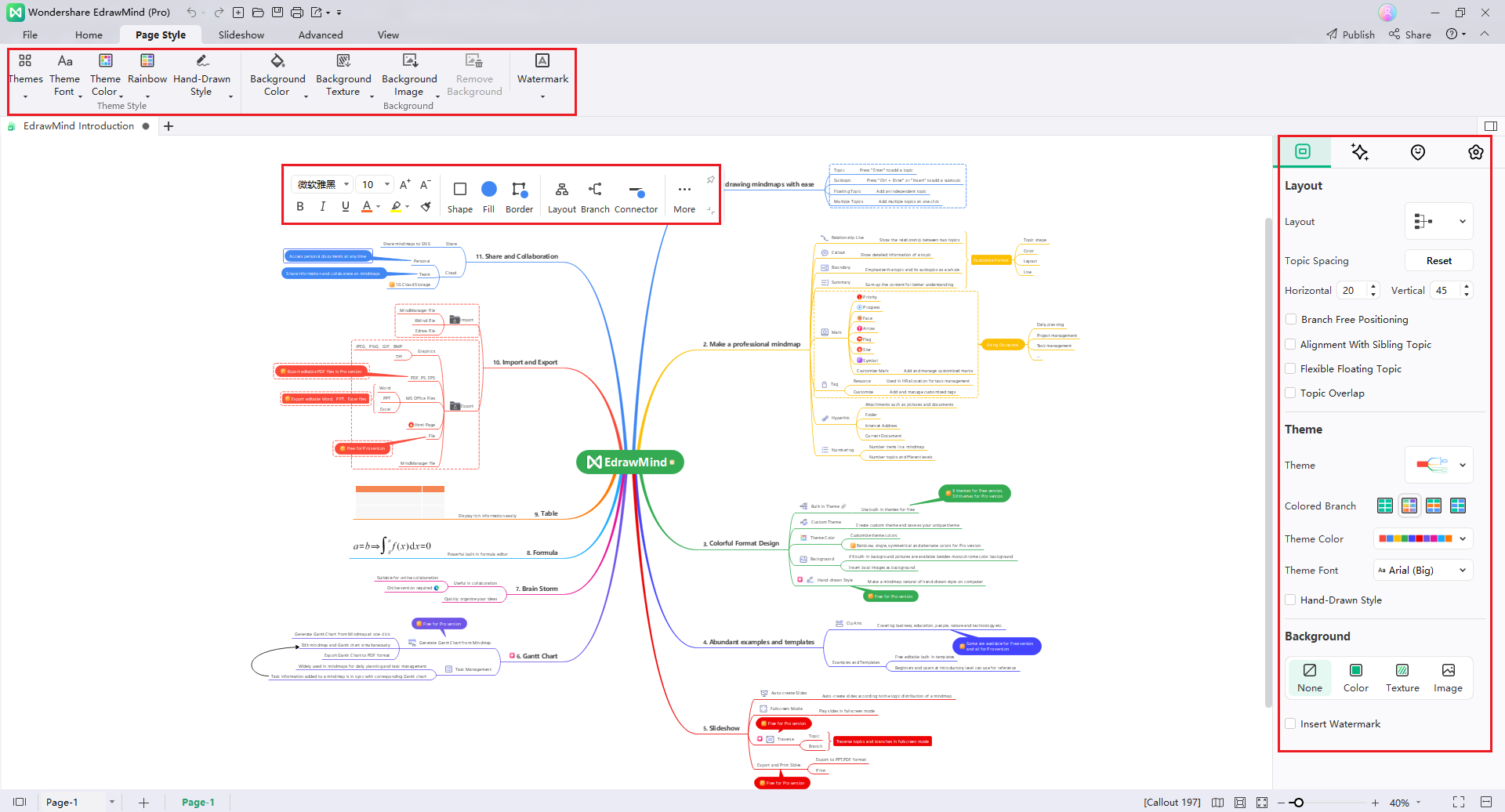
Task: Click Shape in the floating toolbar
Action: (x=460, y=197)
